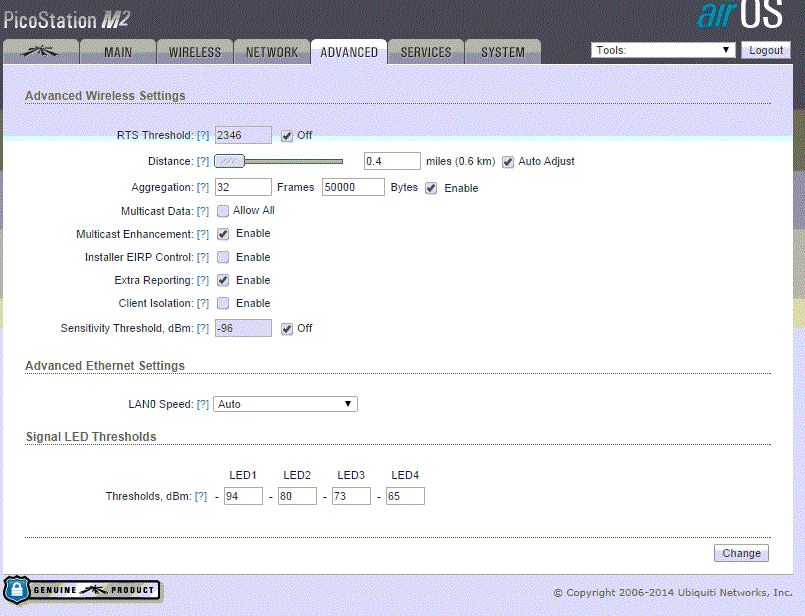Open Distance help link

click(x=203, y=162)
